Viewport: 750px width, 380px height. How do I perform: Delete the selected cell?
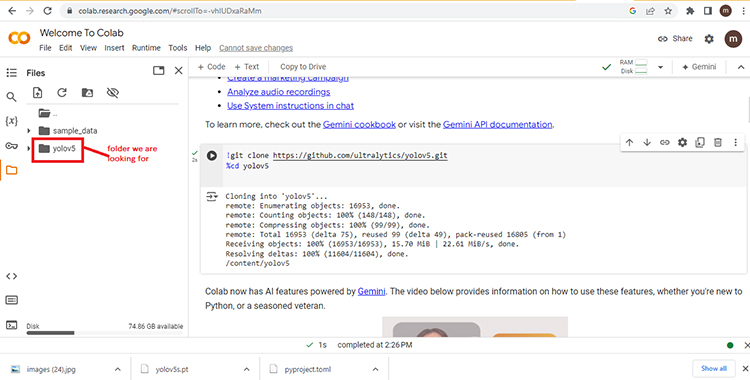pos(717,142)
